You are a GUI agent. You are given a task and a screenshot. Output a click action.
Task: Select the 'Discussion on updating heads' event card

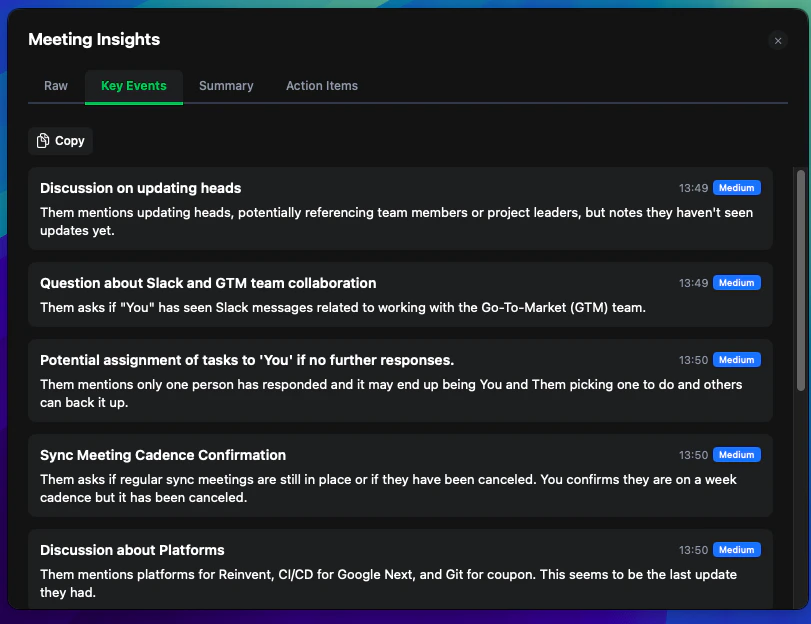[400, 208]
